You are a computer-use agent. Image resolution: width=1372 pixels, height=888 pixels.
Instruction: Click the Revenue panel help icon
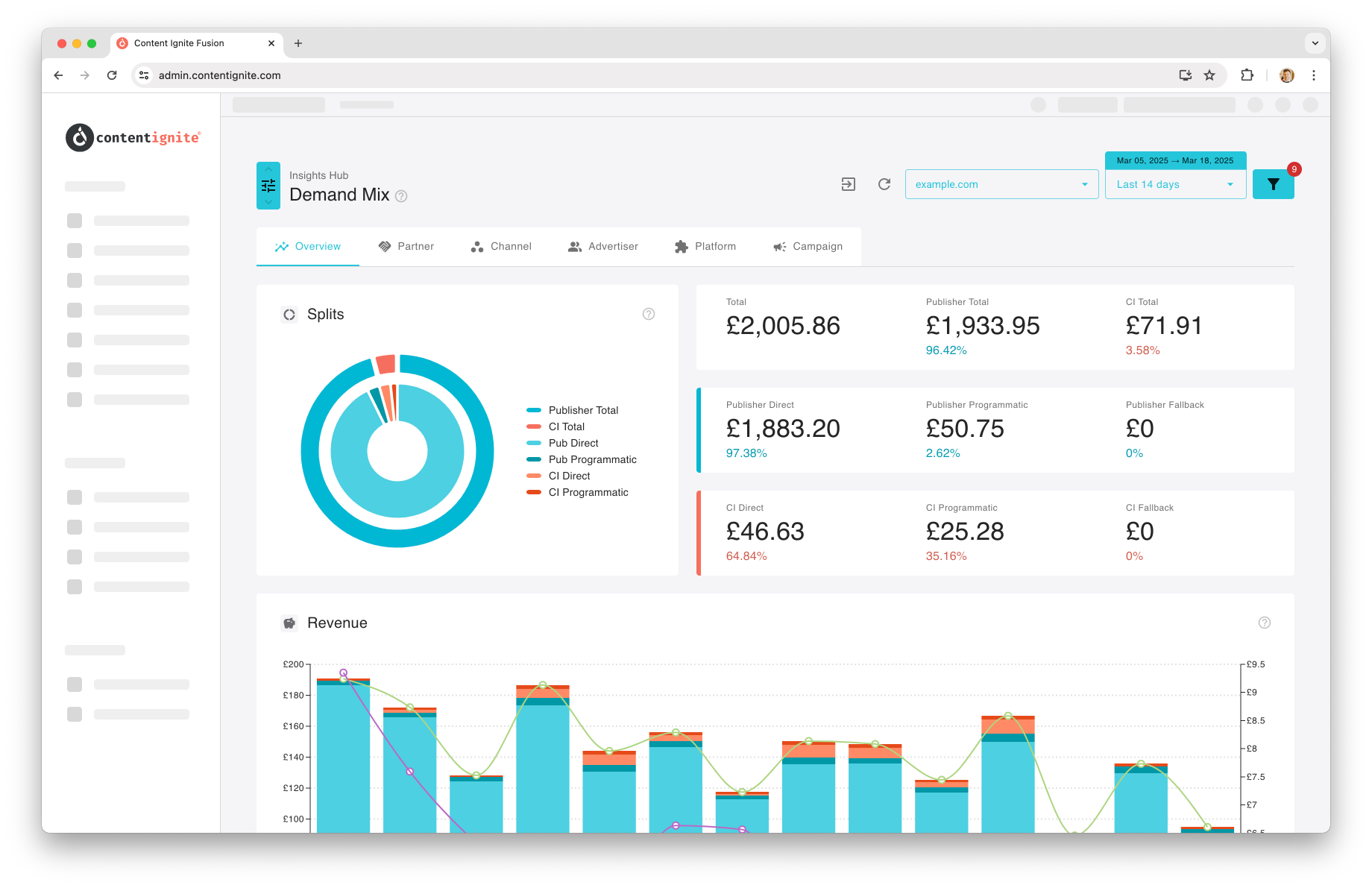(x=1265, y=623)
